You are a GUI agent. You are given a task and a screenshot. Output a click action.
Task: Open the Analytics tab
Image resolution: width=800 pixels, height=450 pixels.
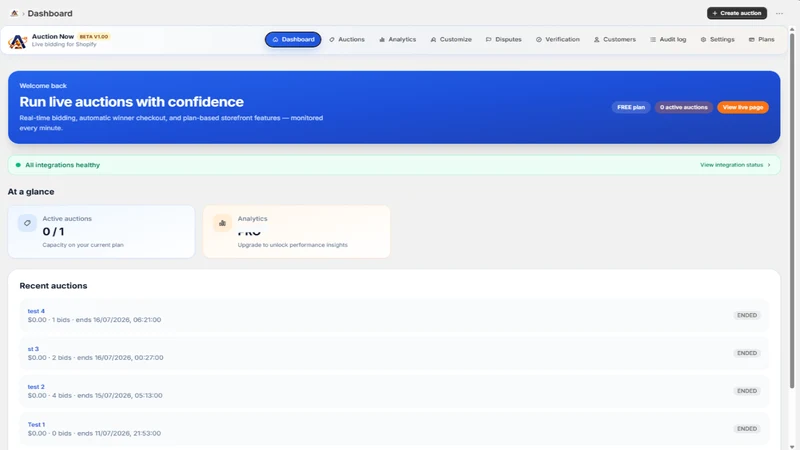pos(397,39)
